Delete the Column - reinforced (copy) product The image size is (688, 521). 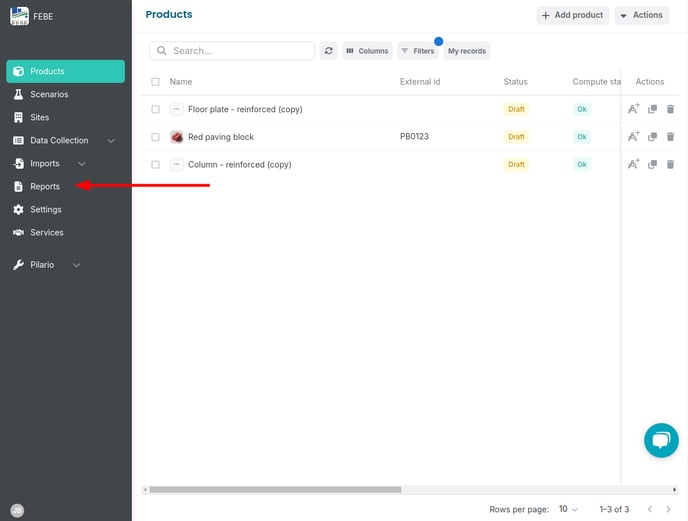[670, 165]
